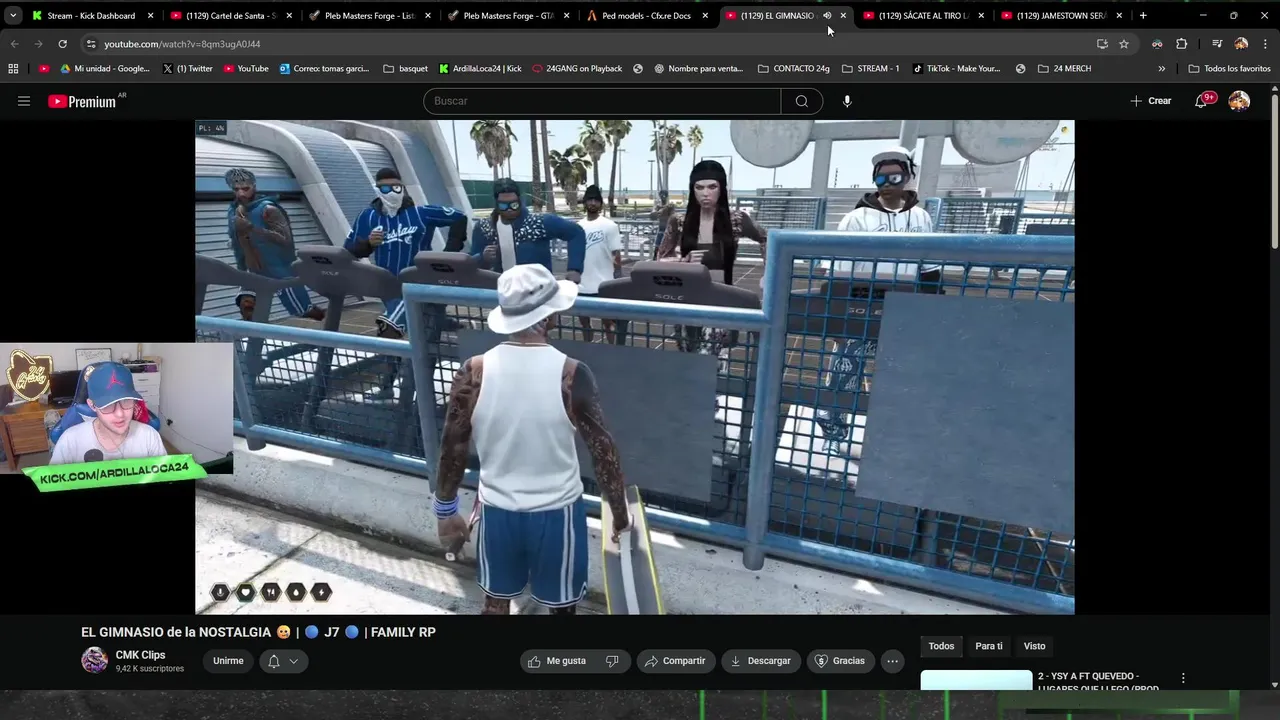Switch to Ped models - Cfx.re Docs tab
1280x720 pixels.
tap(646, 16)
